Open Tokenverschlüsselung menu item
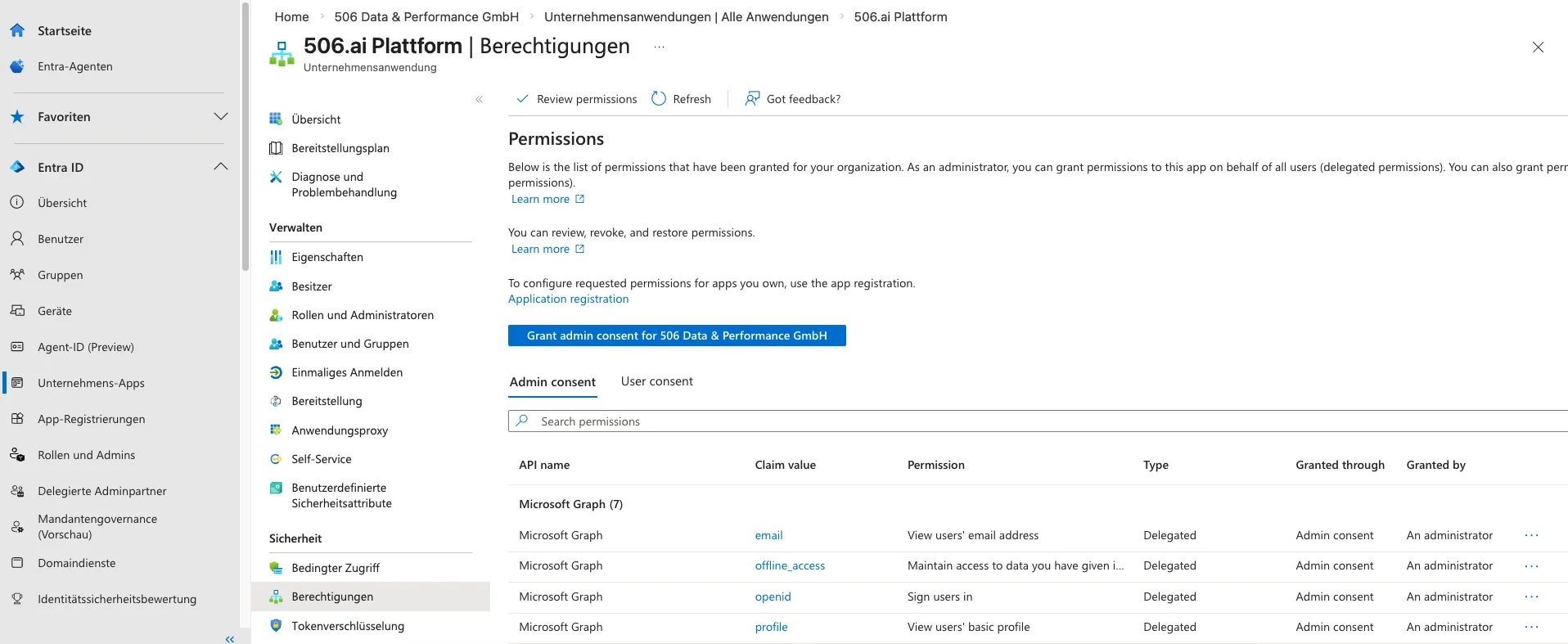The width and height of the screenshot is (1568, 644). pyautogui.click(x=348, y=626)
